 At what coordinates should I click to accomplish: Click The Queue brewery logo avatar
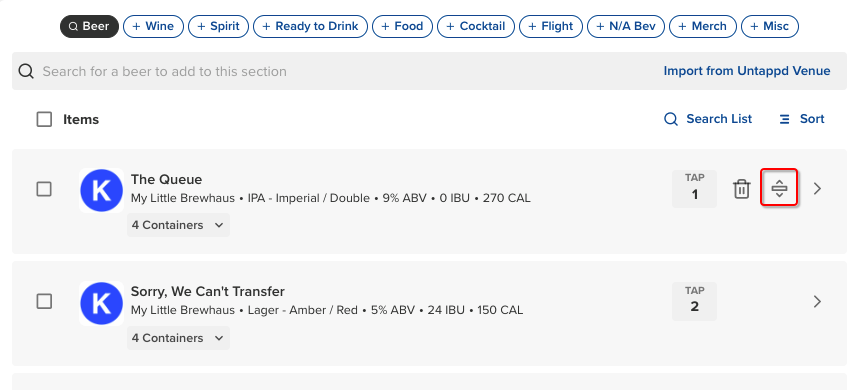click(101, 190)
